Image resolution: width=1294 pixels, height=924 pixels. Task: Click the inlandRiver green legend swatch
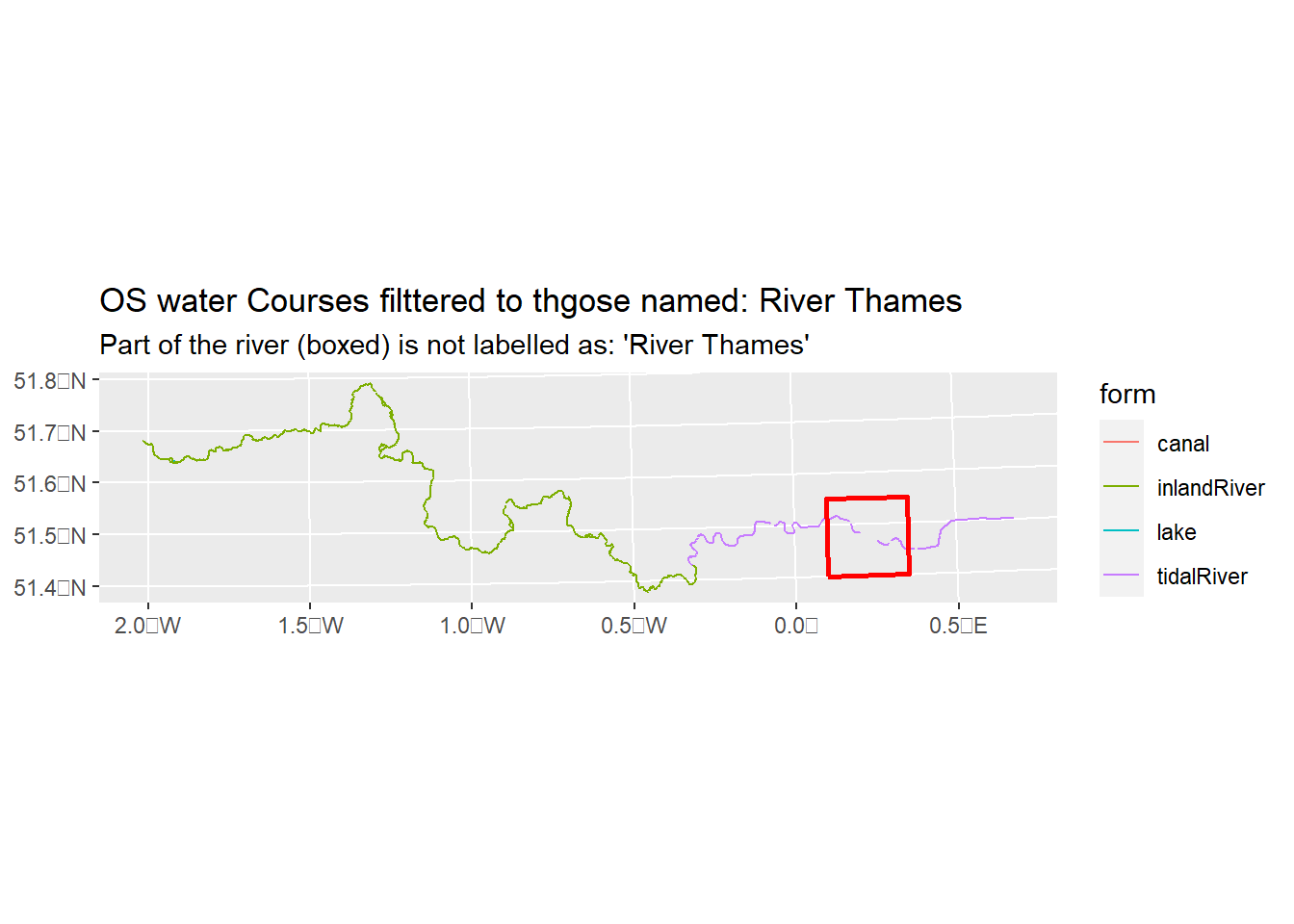click(x=1122, y=486)
